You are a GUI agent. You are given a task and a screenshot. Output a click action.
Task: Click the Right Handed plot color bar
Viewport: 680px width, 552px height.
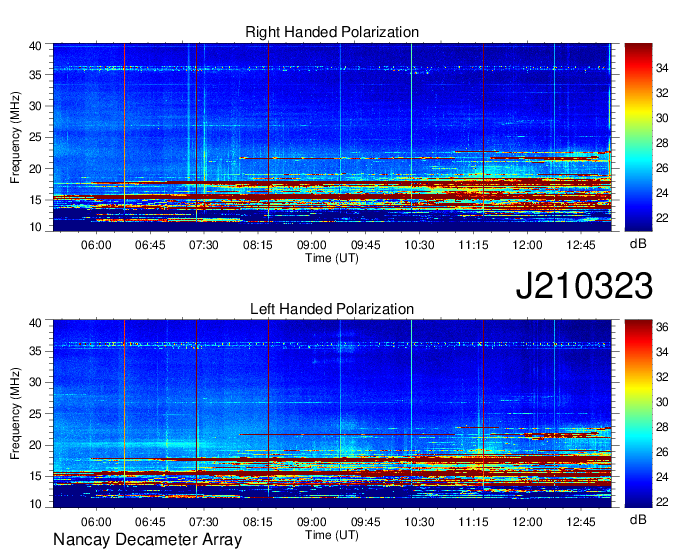(638, 137)
